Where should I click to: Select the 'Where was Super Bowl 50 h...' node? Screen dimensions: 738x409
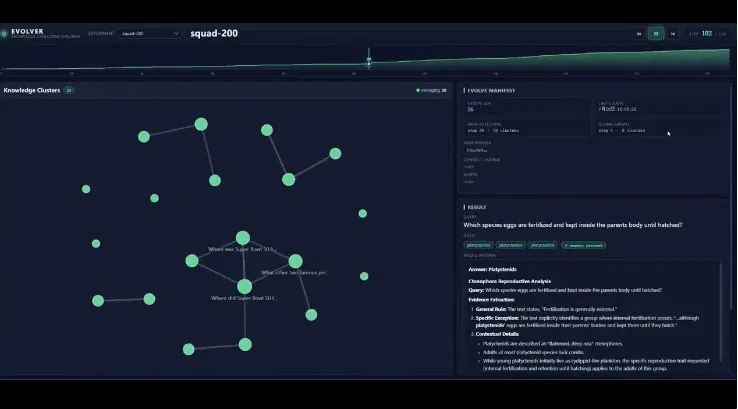pyautogui.click(x=243, y=238)
